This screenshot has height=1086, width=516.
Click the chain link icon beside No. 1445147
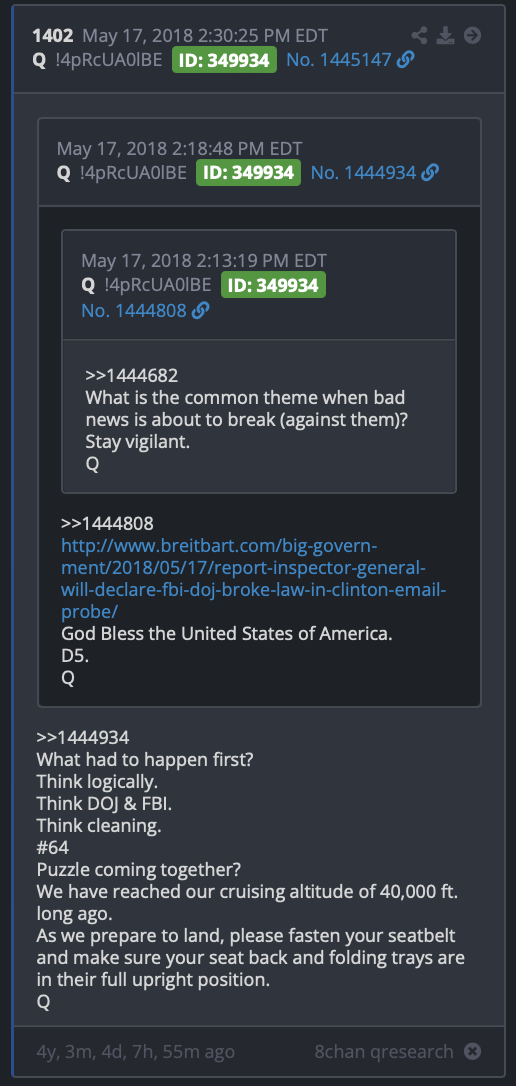[406, 60]
